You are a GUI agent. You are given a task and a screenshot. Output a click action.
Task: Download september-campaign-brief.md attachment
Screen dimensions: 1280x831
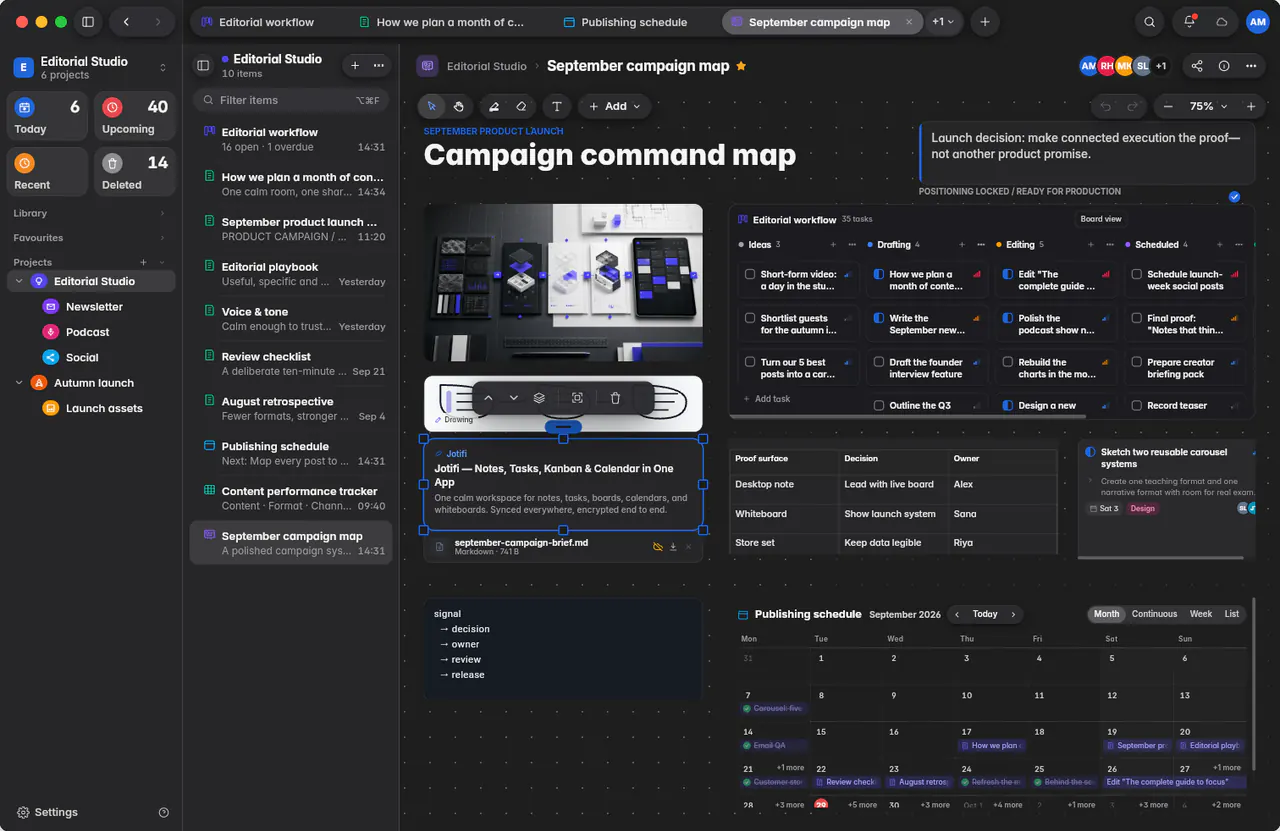673,547
